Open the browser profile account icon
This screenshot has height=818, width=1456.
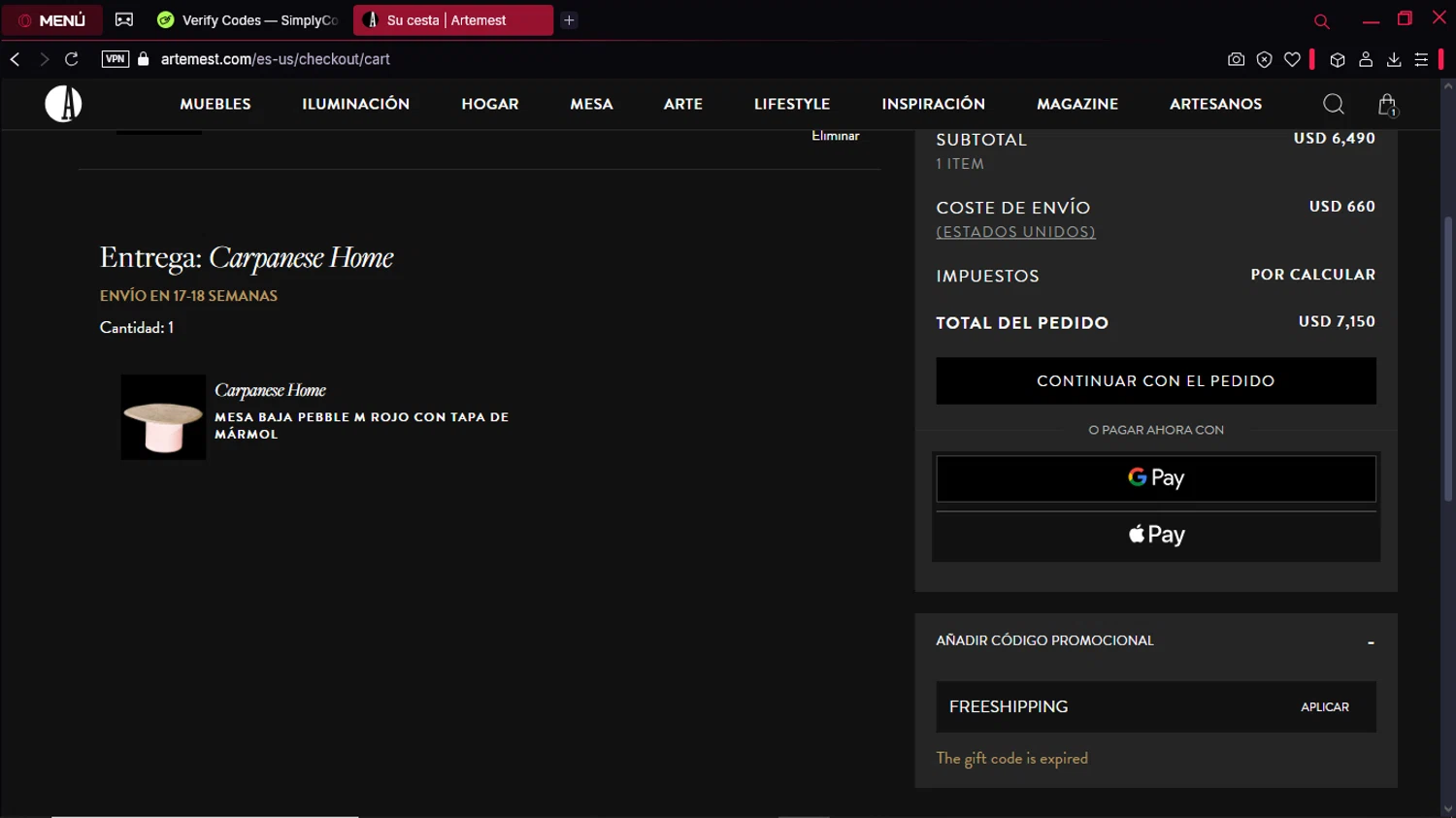coord(1366,59)
